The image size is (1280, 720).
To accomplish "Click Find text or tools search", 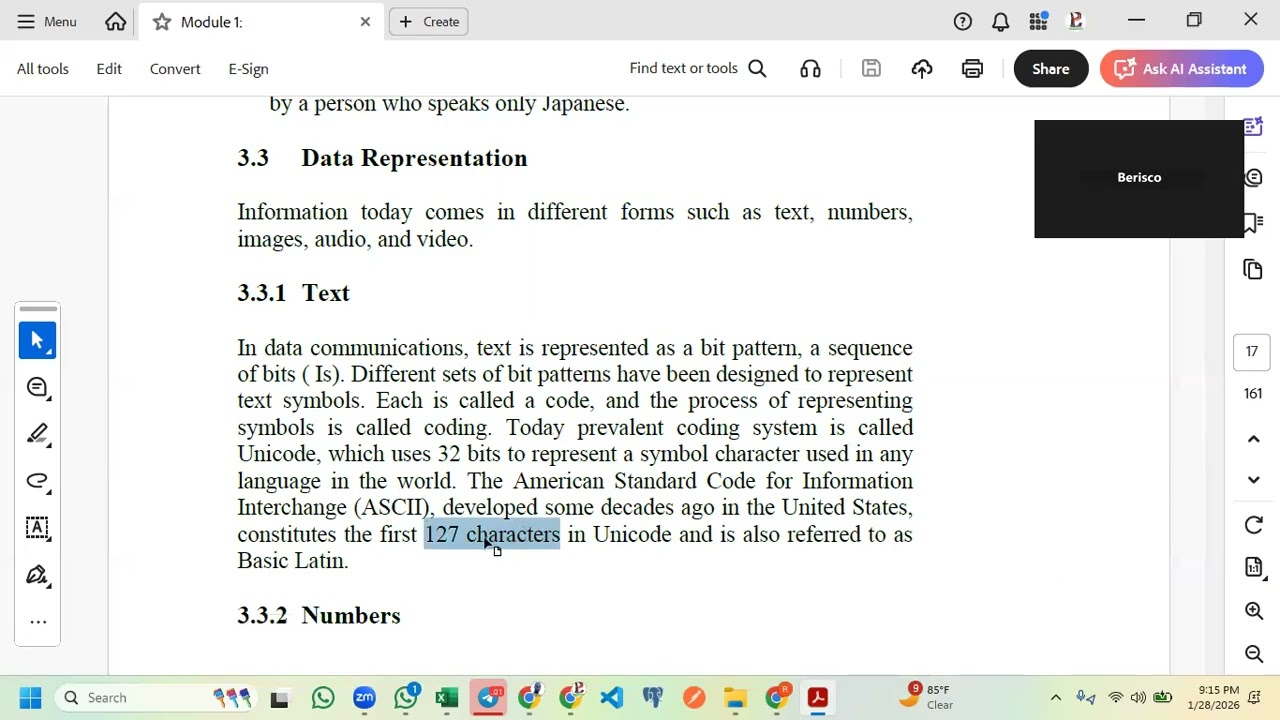I will click(x=698, y=68).
